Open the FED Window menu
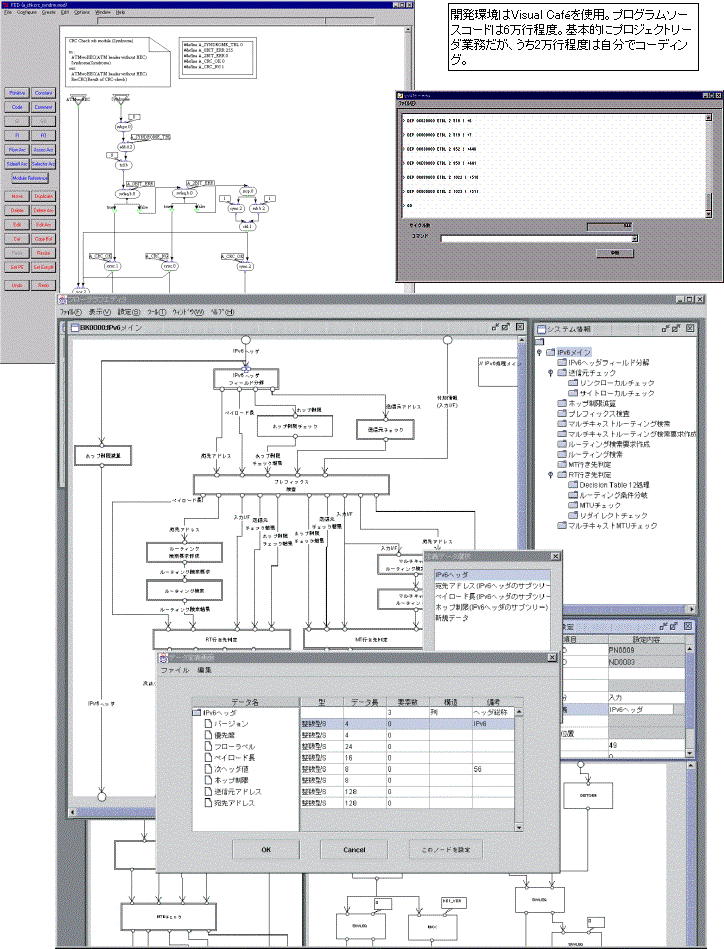The image size is (724, 949). (x=103, y=12)
